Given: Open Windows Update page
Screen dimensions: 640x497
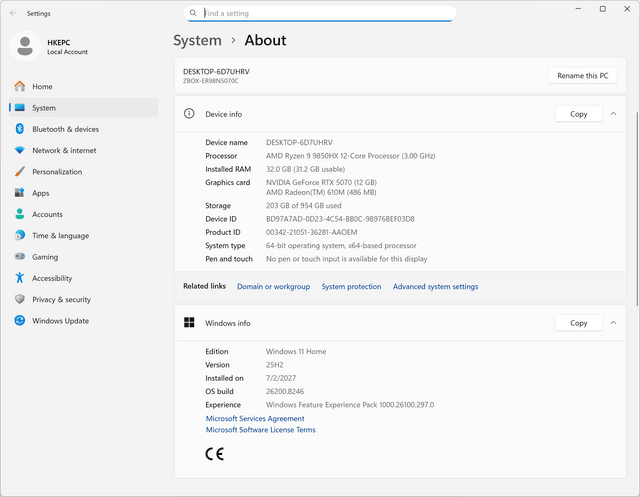Looking at the screenshot, I should (x=83, y=320).
